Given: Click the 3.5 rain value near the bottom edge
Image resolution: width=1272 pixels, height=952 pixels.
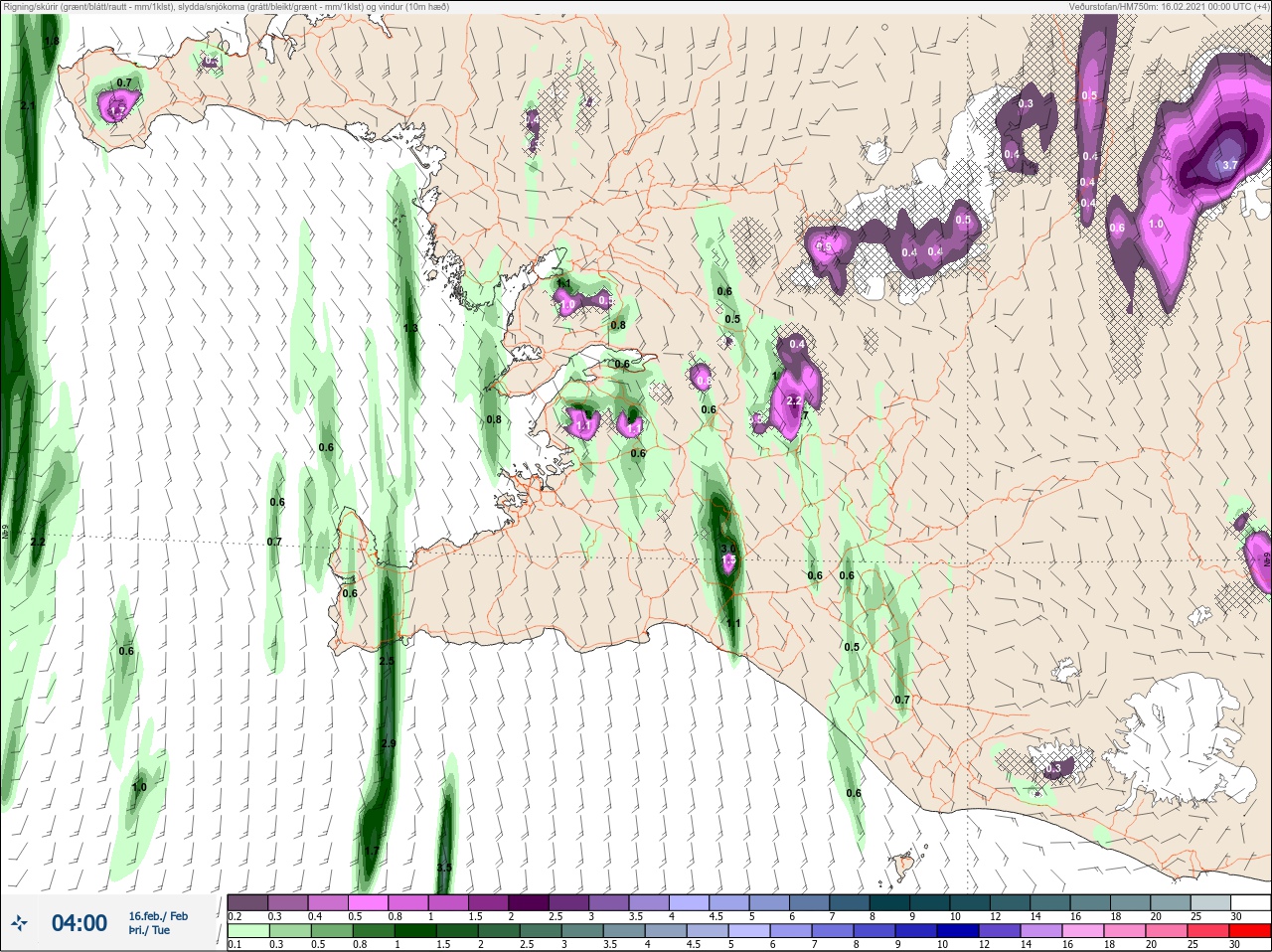Looking at the screenshot, I should click(444, 869).
